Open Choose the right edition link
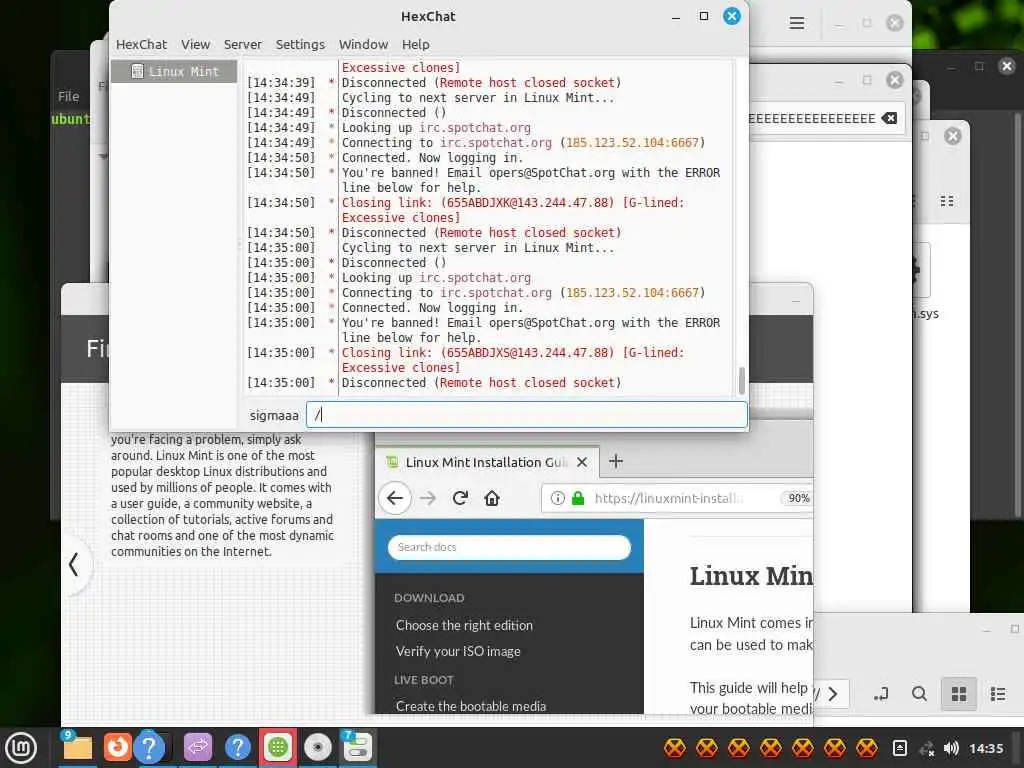1024x768 pixels. pyautogui.click(x=464, y=625)
